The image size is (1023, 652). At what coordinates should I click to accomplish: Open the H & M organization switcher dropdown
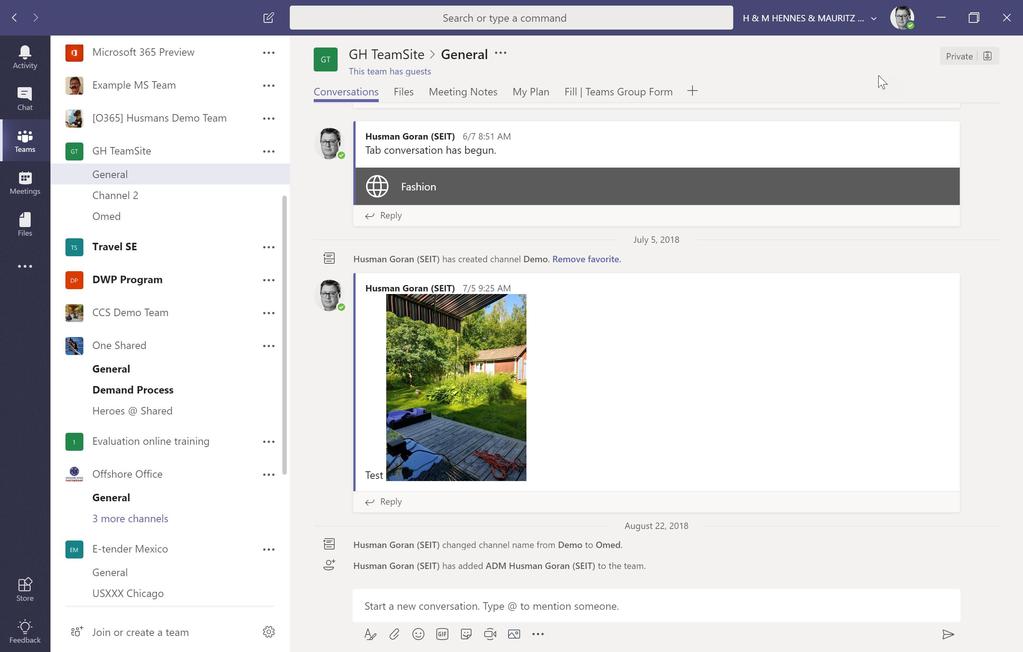point(810,18)
